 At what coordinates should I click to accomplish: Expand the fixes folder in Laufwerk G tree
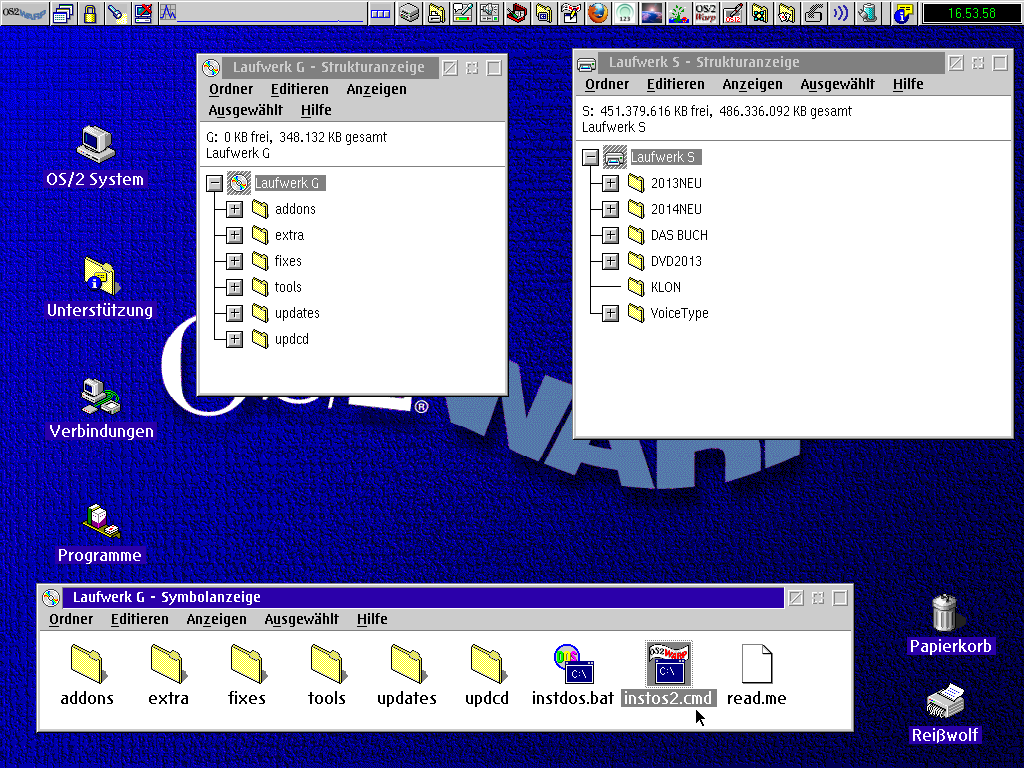tap(234, 261)
